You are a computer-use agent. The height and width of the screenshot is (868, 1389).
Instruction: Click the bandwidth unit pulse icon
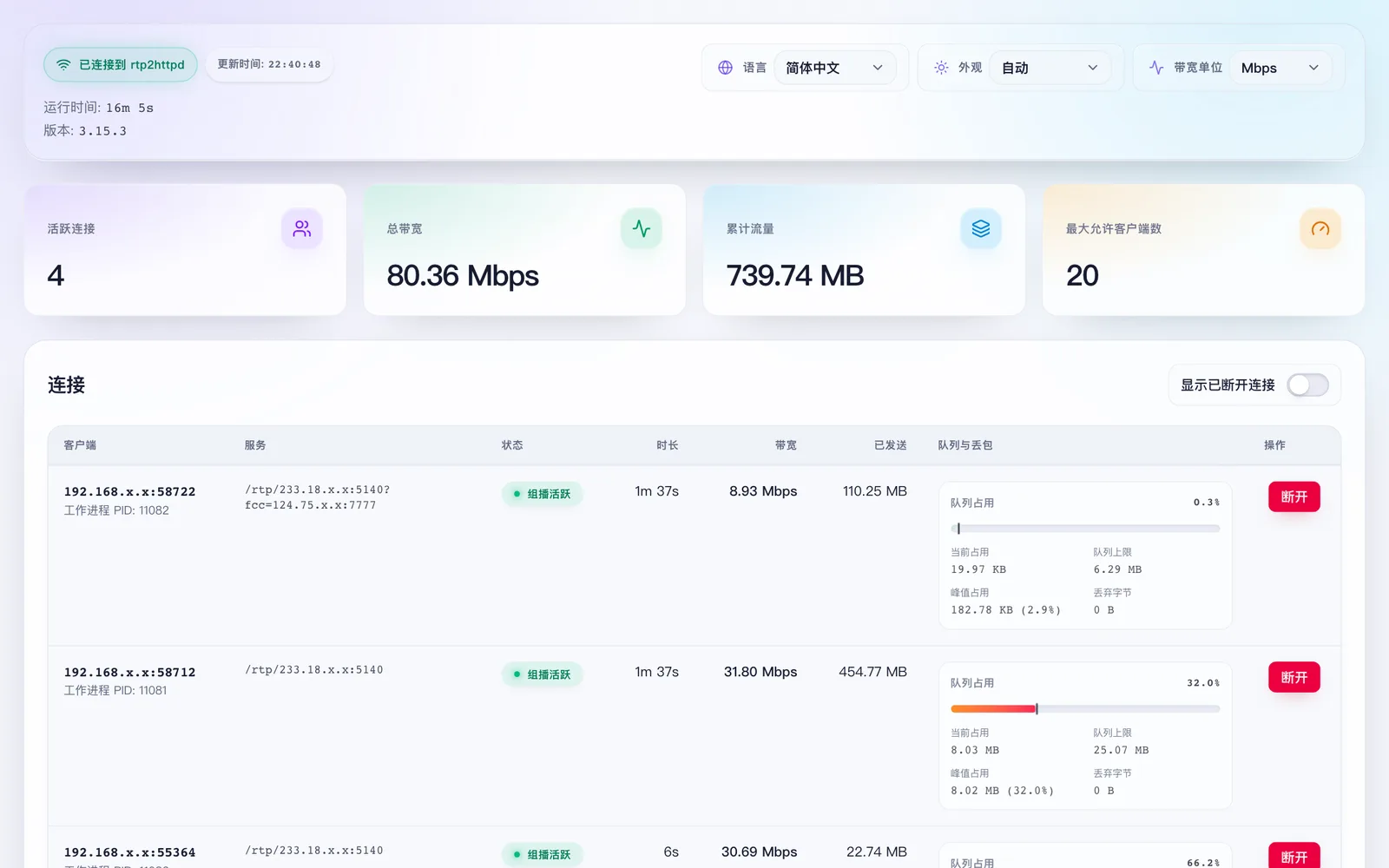coord(1156,68)
